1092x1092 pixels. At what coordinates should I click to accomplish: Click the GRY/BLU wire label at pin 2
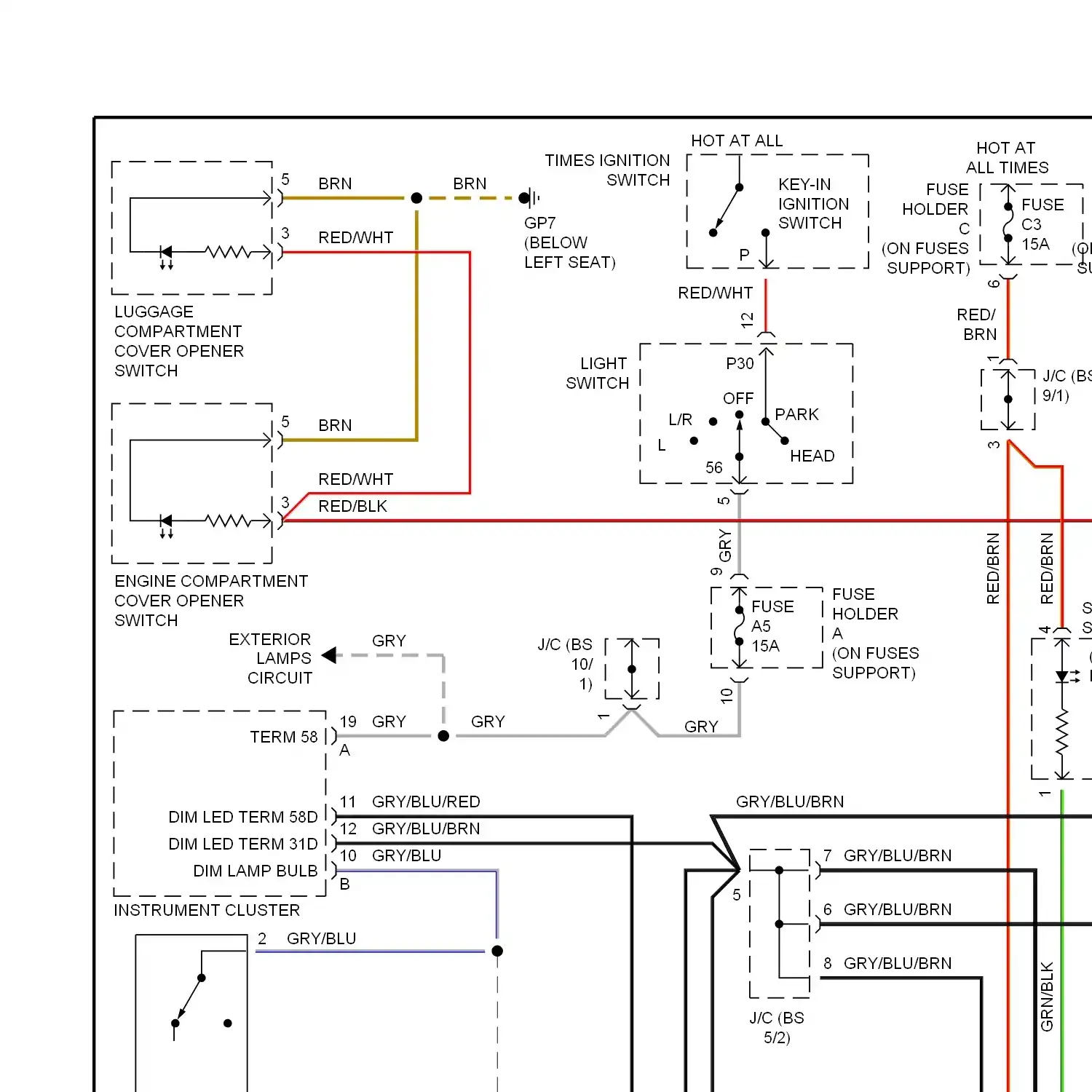pyautogui.click(x=321, y=938)
